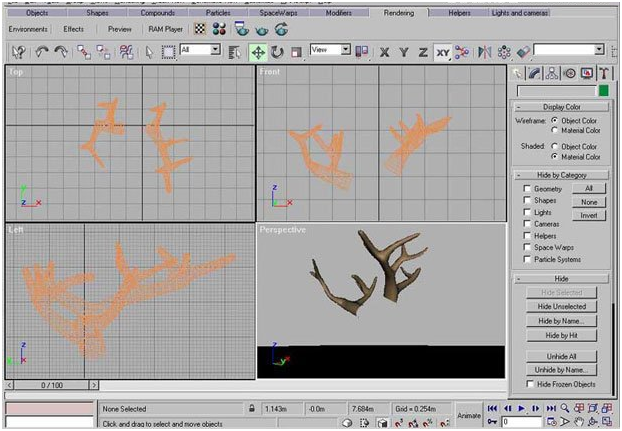This screenshot has width=622, height=431.
Task: Restrict to XY plane
Action: (443, 52)
